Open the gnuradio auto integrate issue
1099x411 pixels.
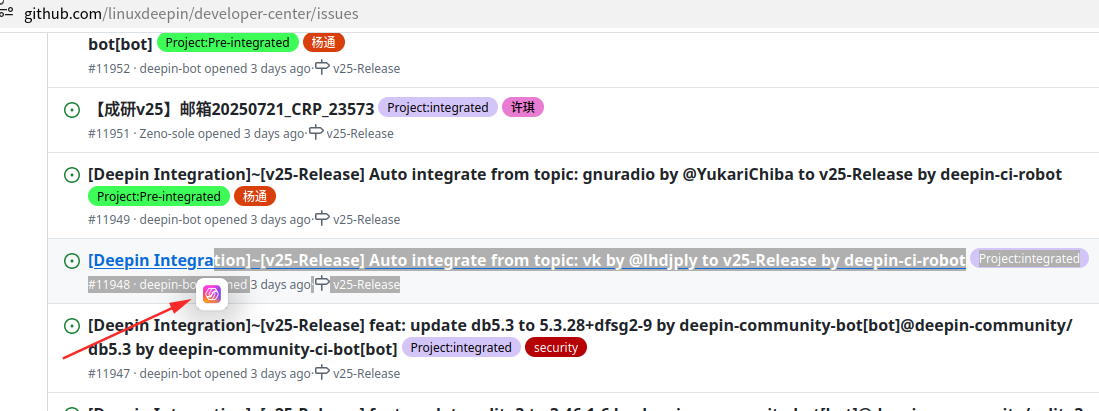coord(575,174)
